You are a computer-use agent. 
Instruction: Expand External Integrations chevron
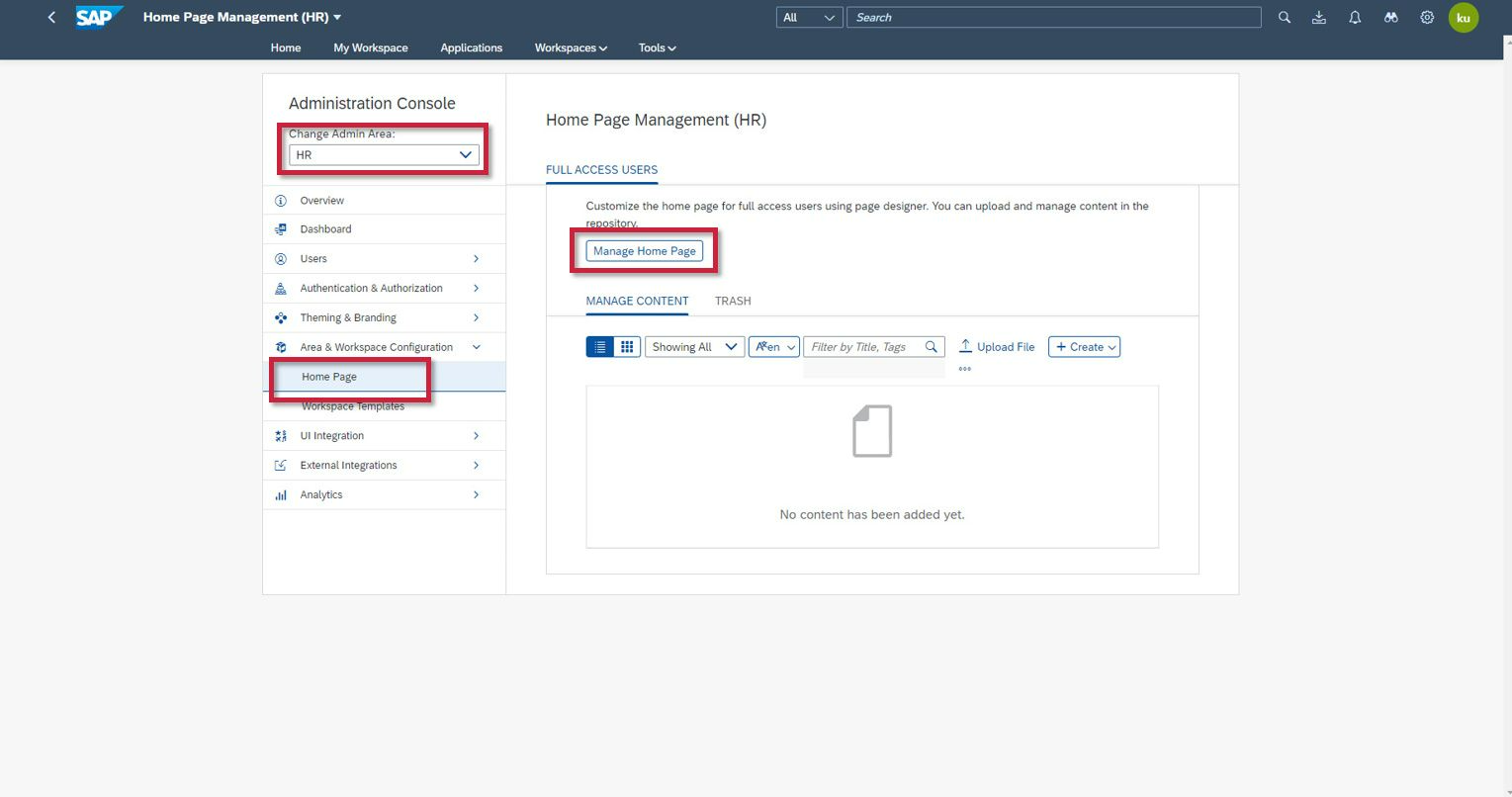coord(476,466)
